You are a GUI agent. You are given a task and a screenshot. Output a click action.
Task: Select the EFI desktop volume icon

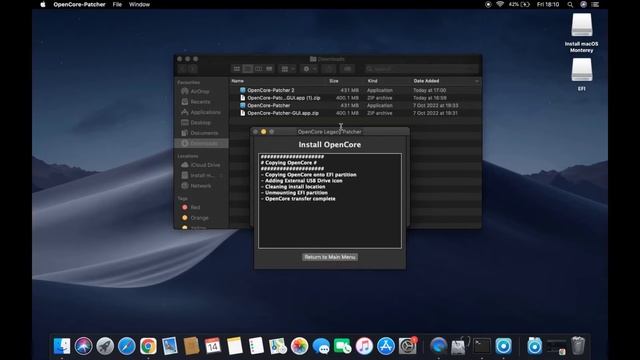[581, 74]
